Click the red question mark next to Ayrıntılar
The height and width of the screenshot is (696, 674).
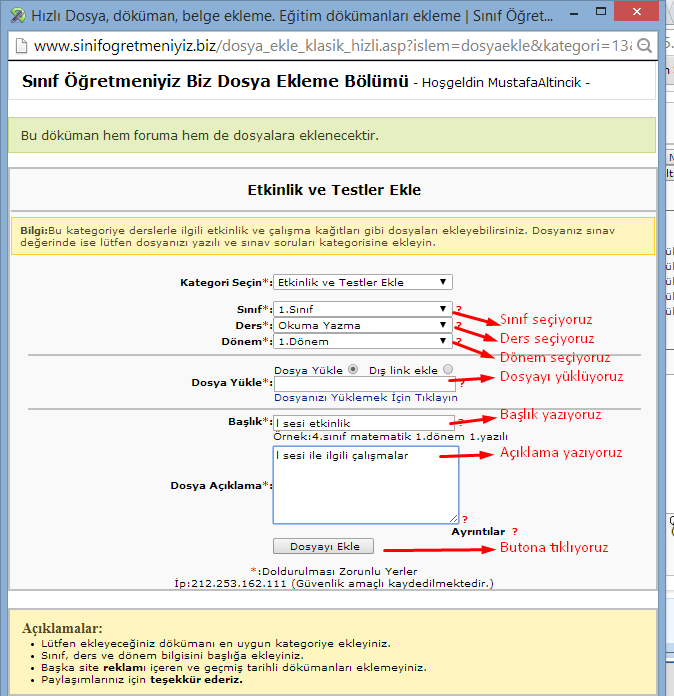point(514,532)
